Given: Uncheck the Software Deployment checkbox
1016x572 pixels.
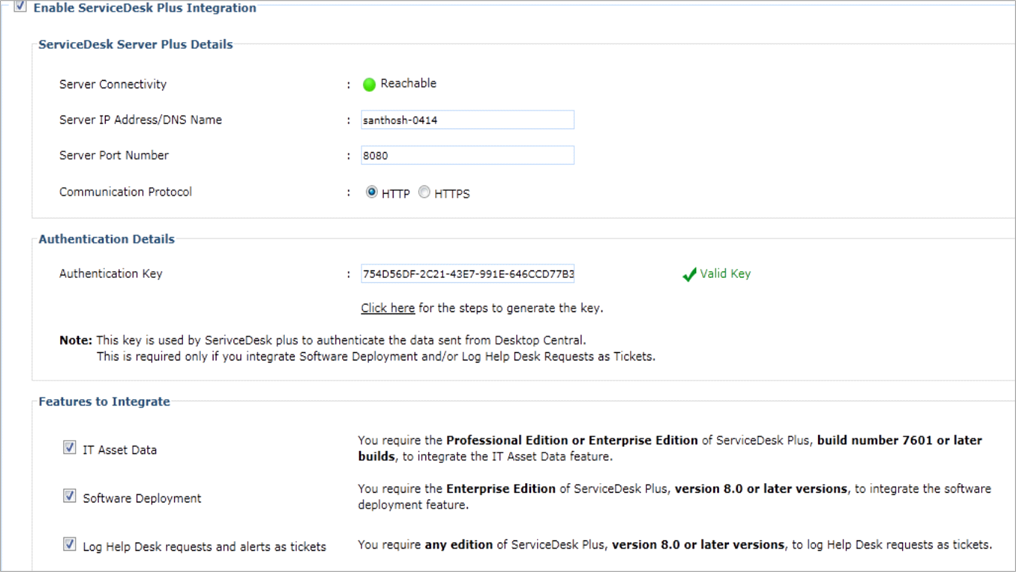Looking at the screenshot, I should (69, 496).
